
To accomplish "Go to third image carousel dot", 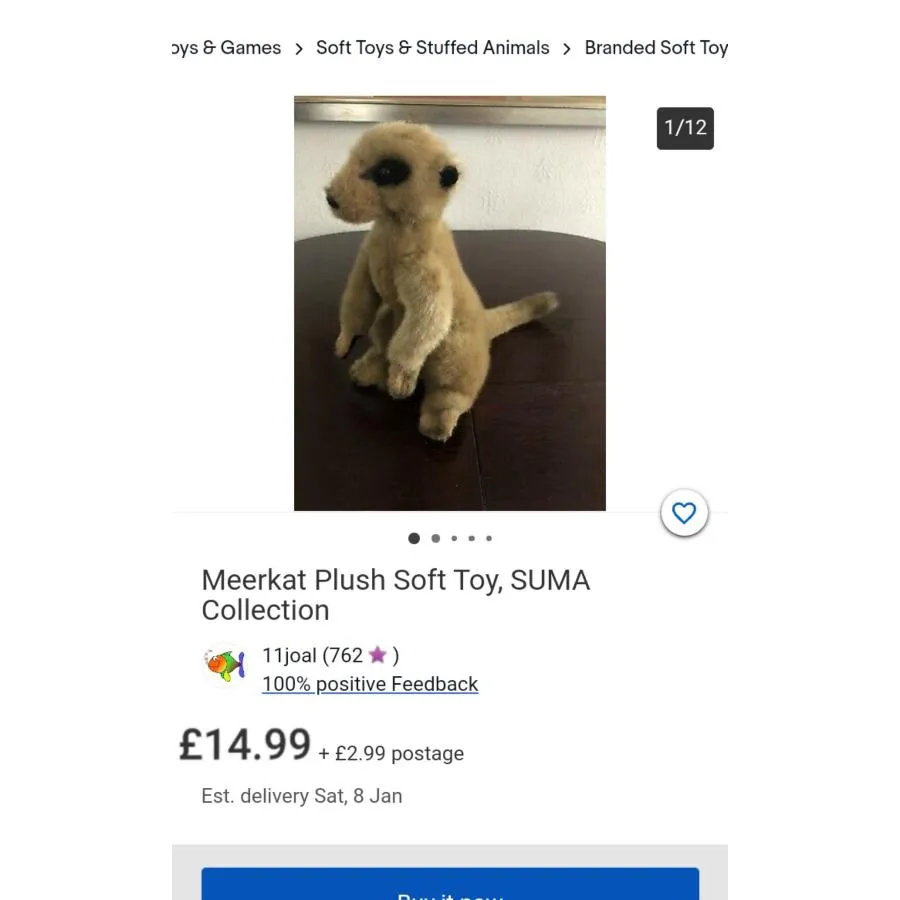I will point(454,538).
